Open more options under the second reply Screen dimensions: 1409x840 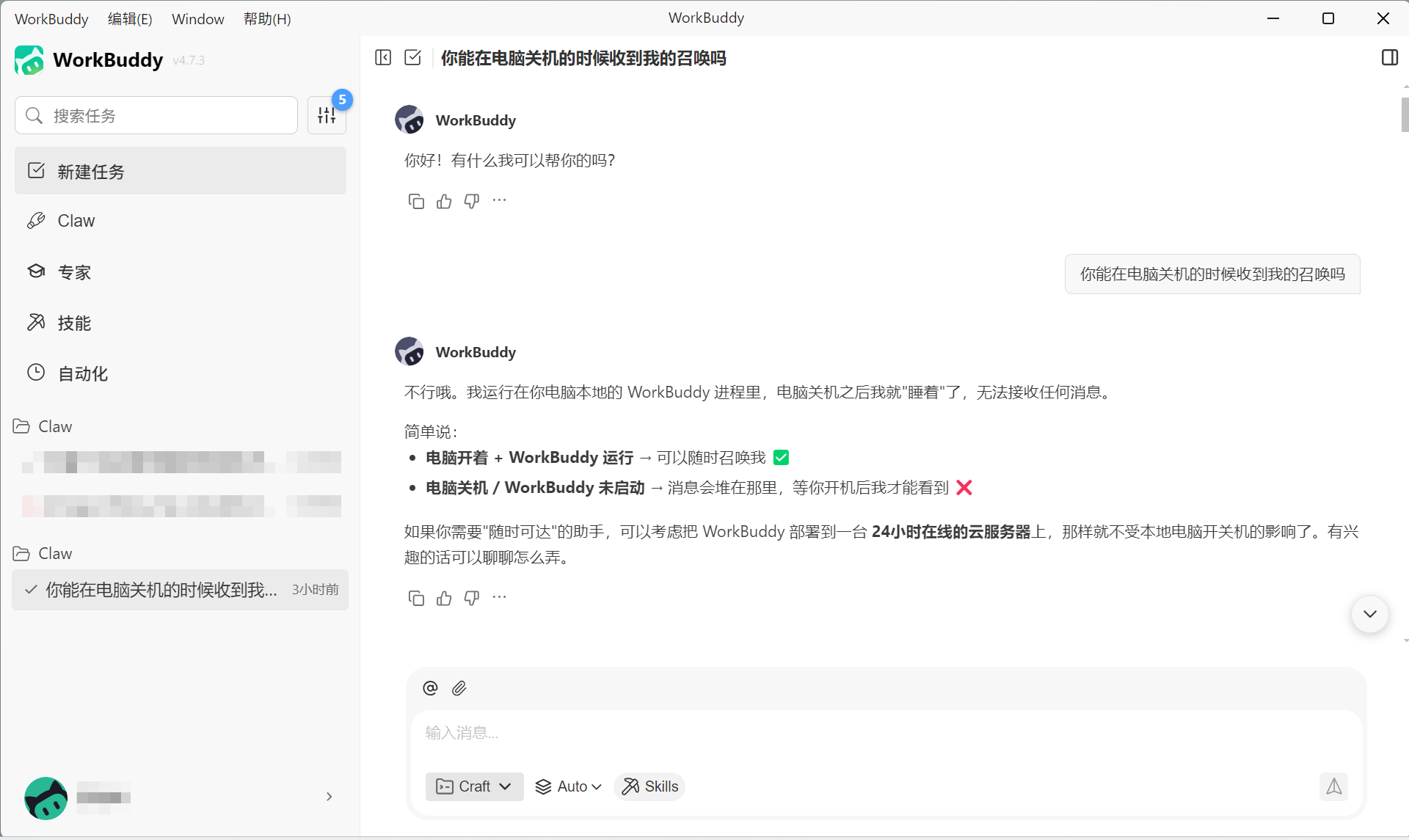point(500,597)
